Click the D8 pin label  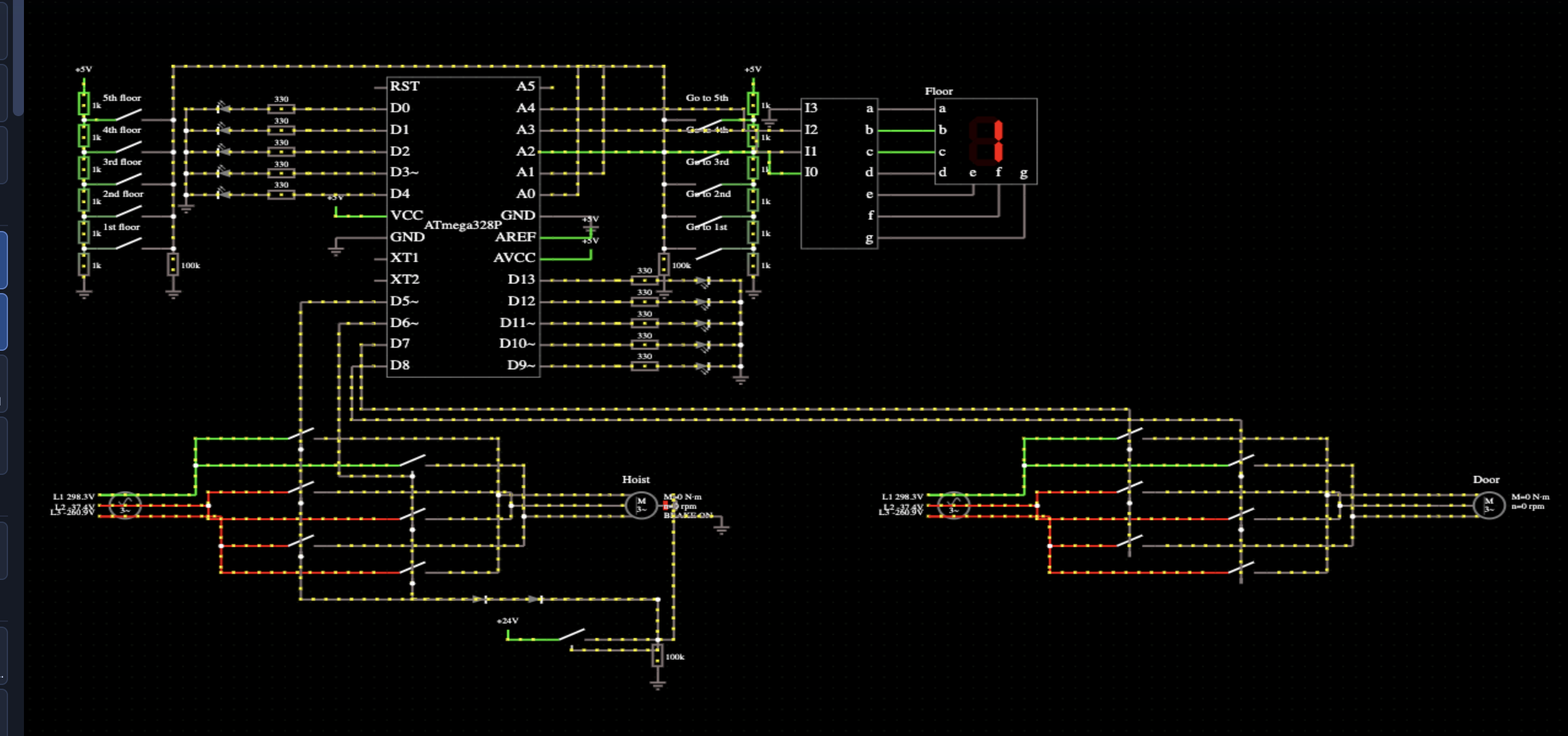click(x=400, y=365)
